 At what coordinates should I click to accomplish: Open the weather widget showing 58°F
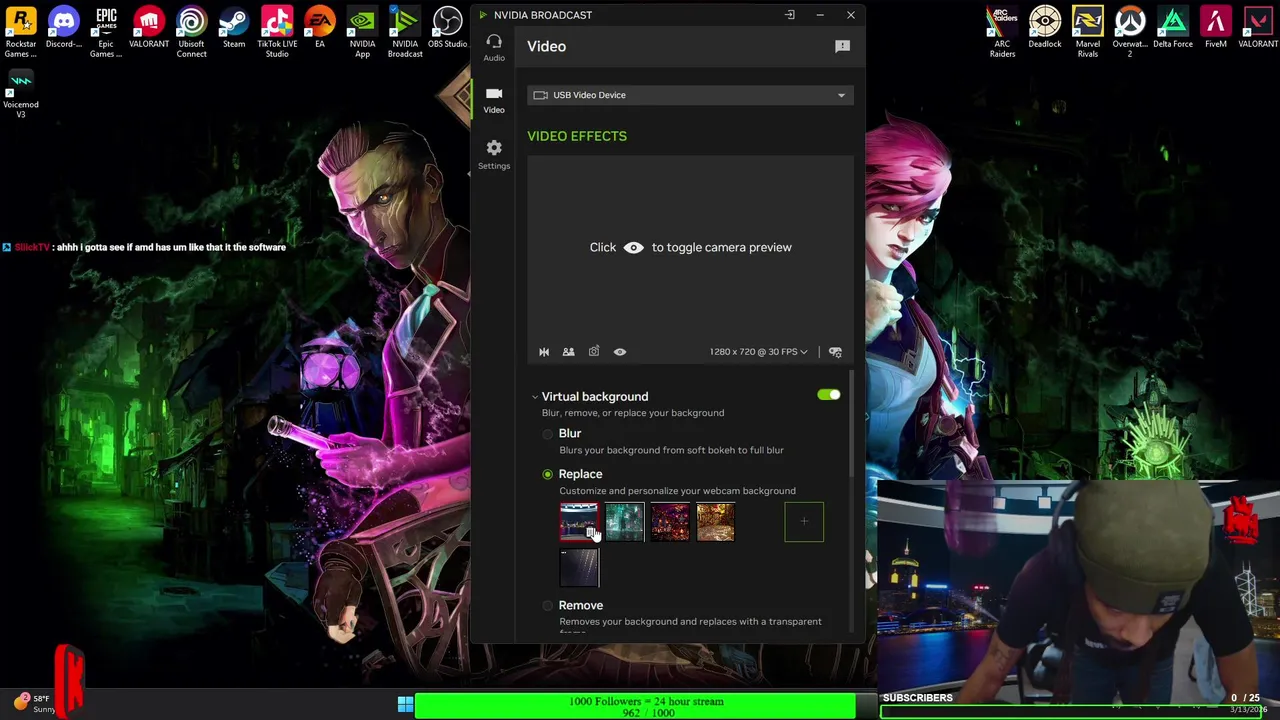click(x=34, y=704)
